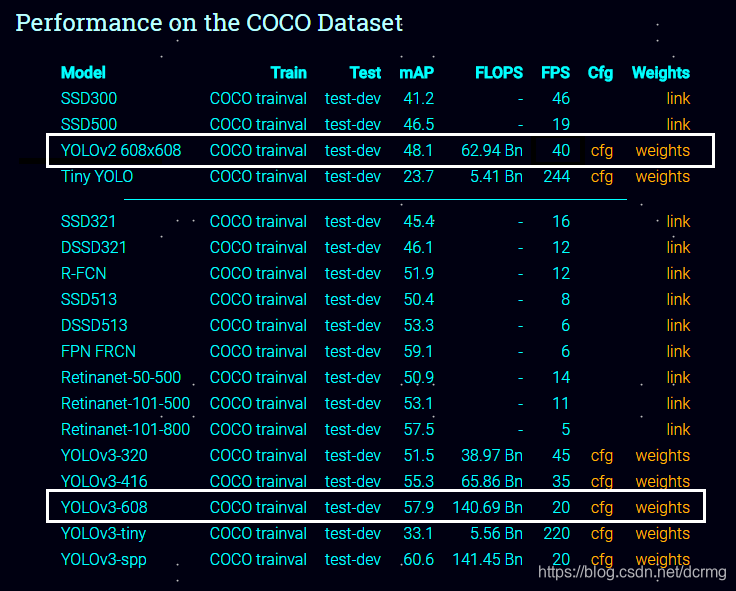The height and width of the screenshot is (591, 736).
Task: Download the YOLOv3-tiny weights
Action: coord(663,534)
